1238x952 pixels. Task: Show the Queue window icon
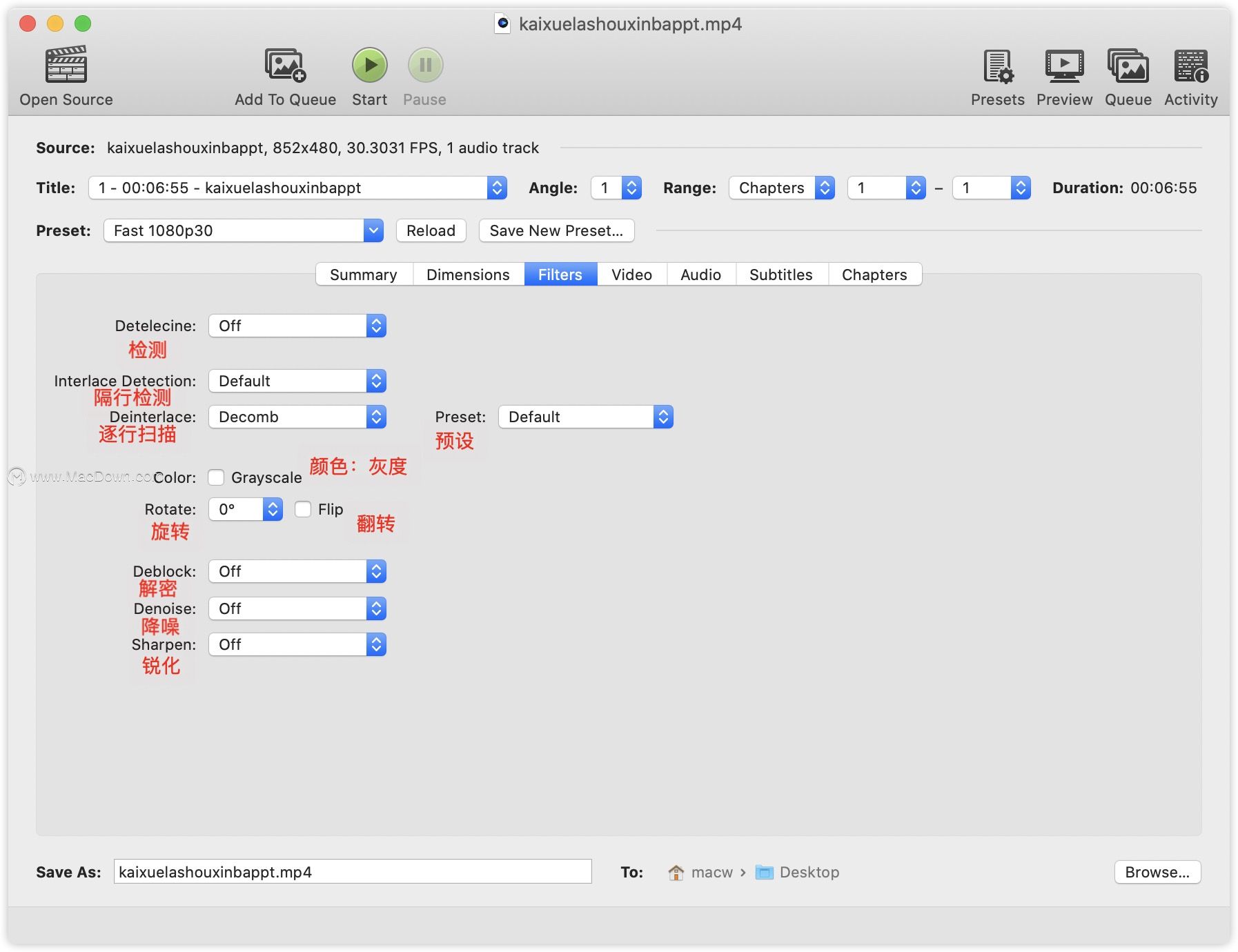(x=1128, y=66)
